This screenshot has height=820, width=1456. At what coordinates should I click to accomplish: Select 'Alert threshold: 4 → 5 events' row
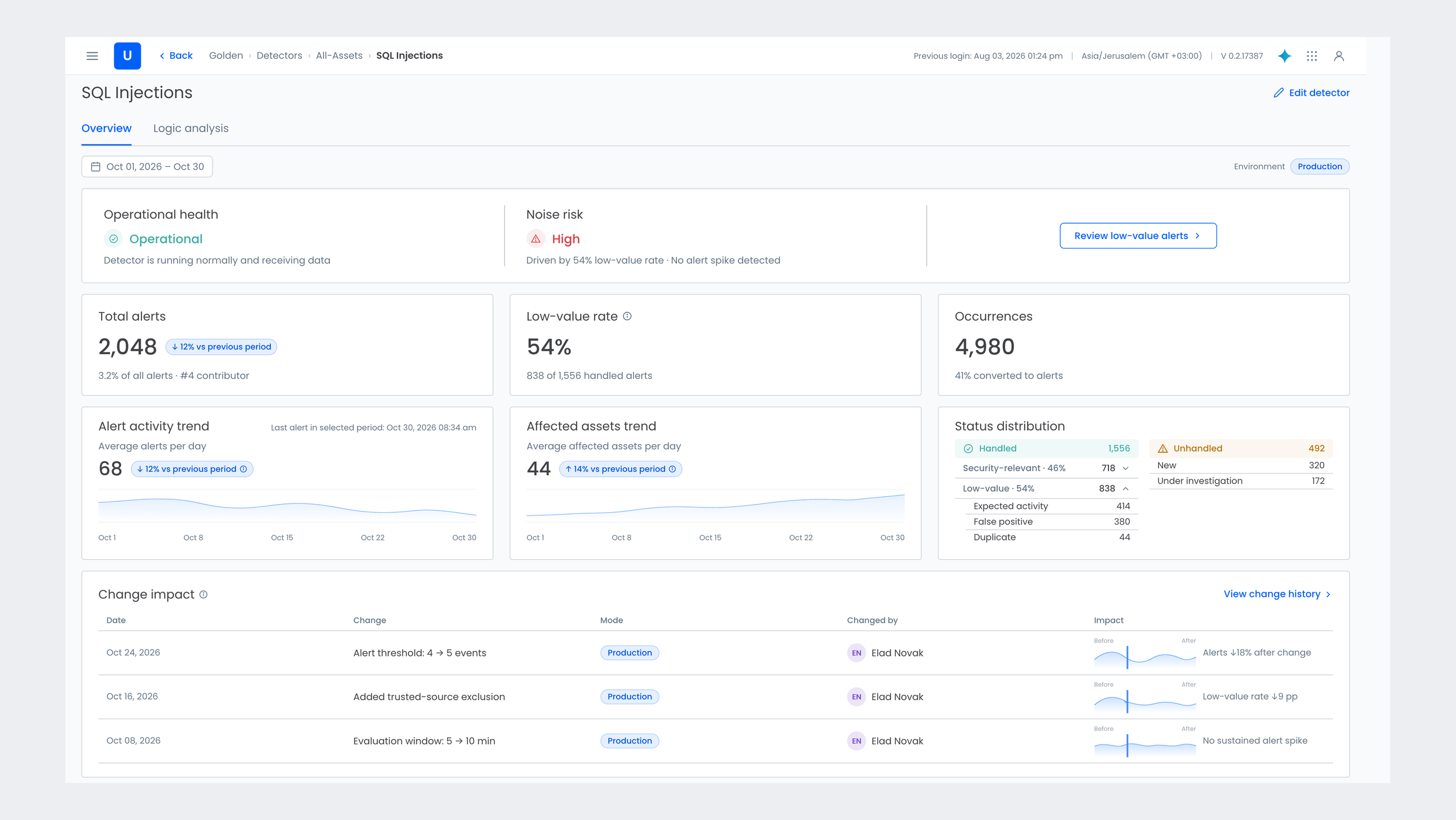point(716,653)
